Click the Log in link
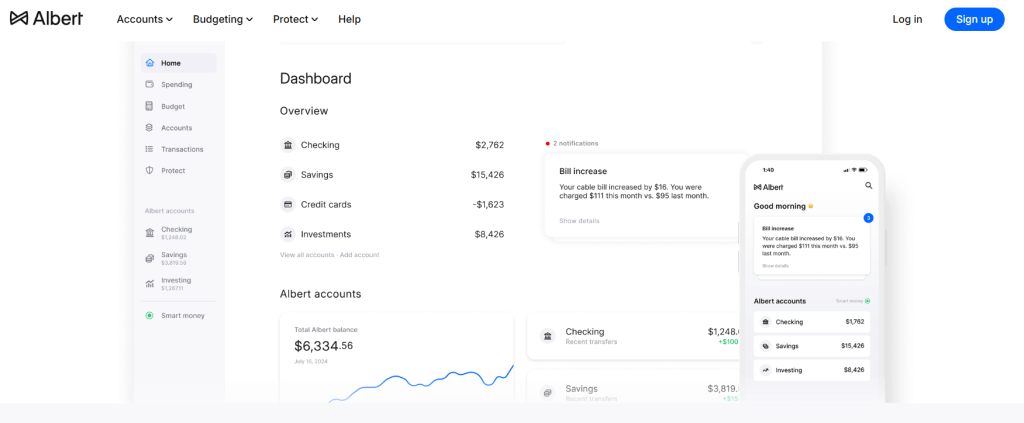 pyautogui.click(x=907, y=20)
